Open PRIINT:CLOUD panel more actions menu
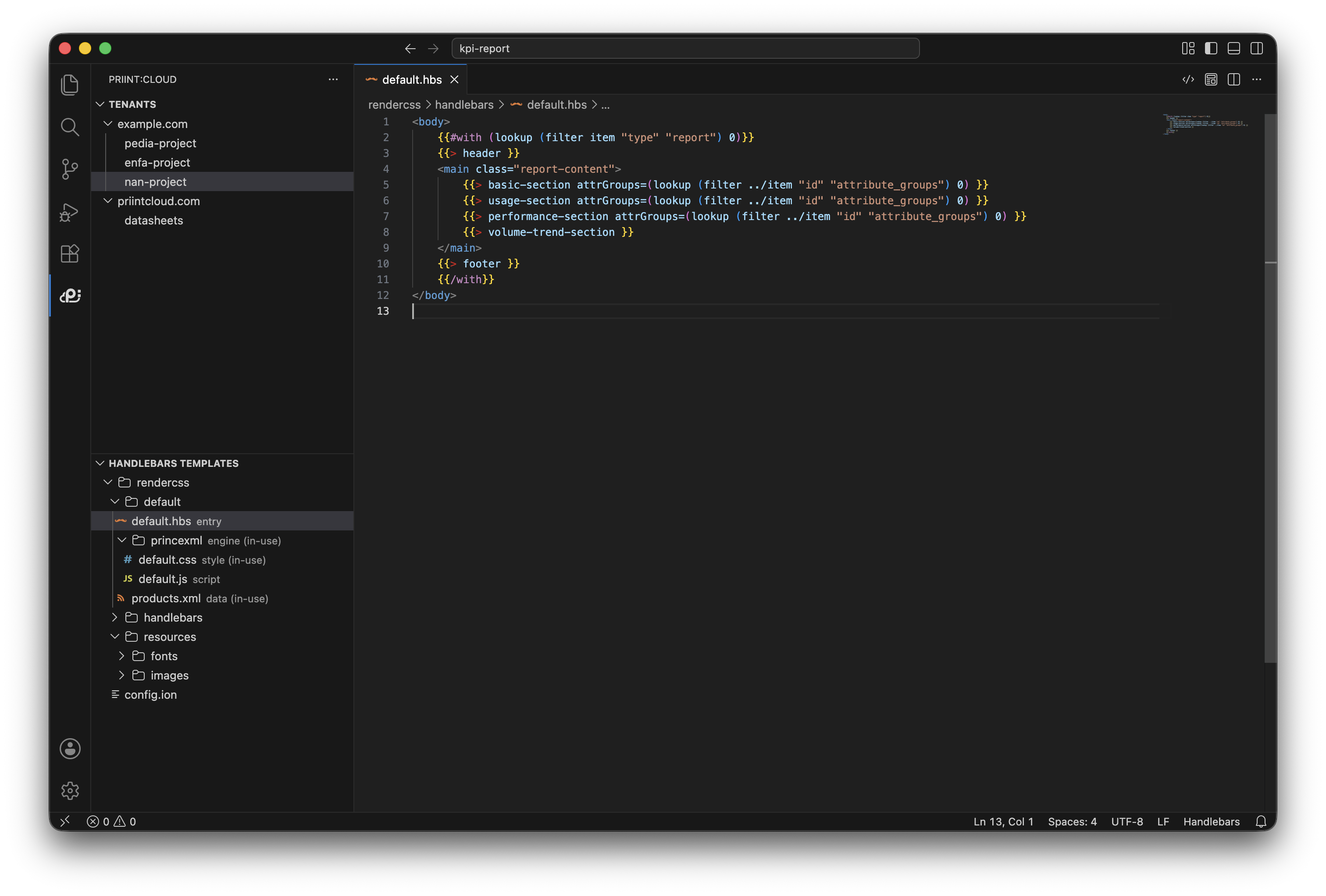1326x896 pixels. (x=333, y=79)
